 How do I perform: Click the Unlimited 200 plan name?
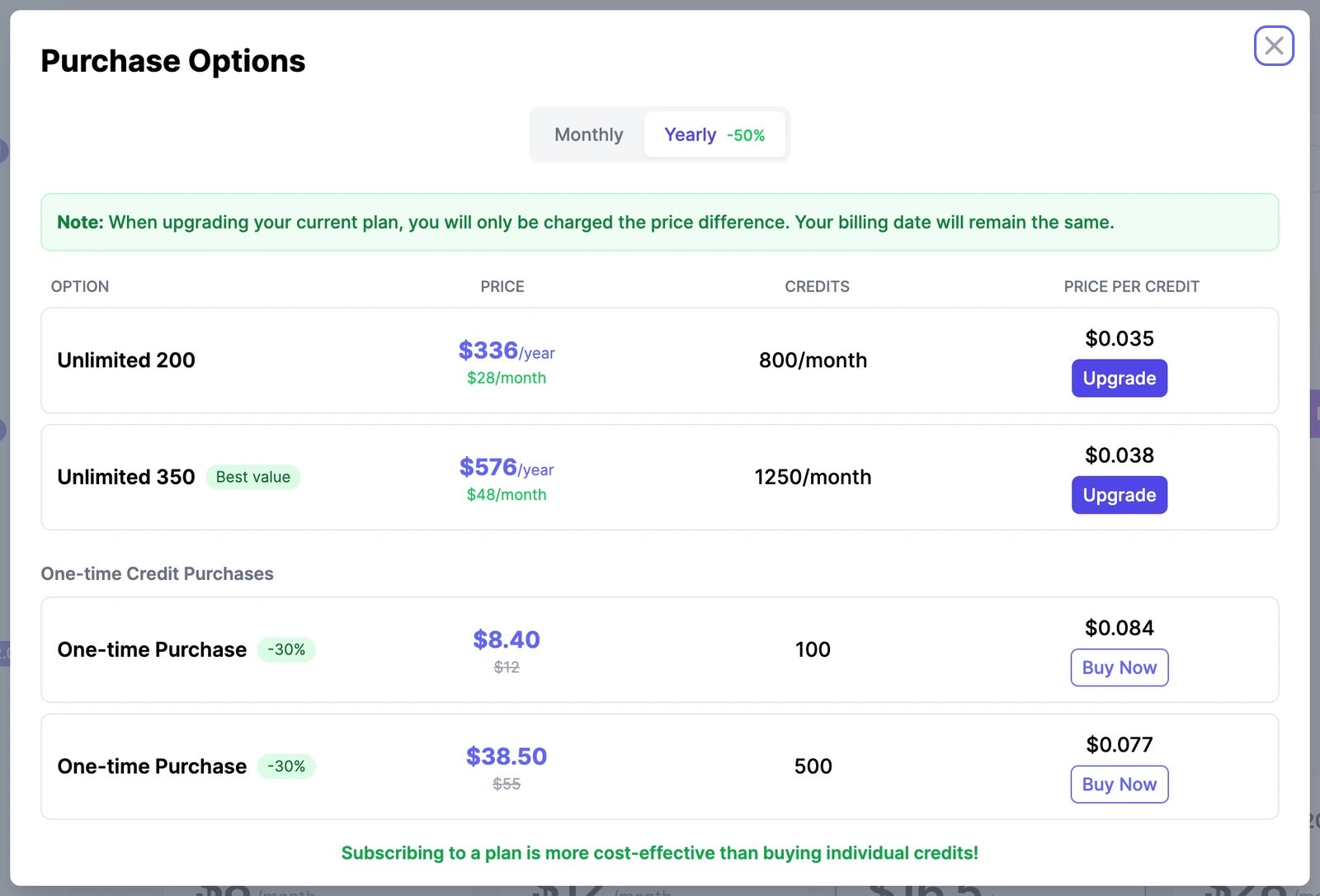126,361
